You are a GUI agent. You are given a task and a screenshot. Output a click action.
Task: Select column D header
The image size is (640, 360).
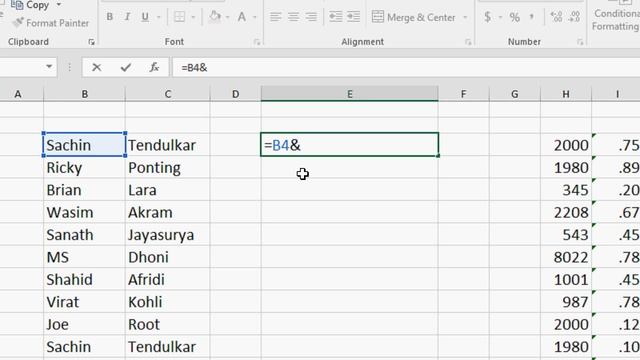pyautogui.click(x=236, y=94)
